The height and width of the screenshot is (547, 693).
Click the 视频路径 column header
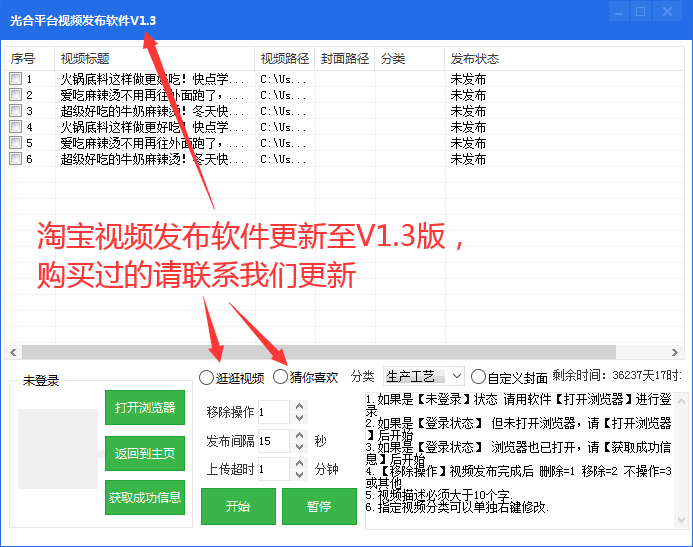[285, 58]
